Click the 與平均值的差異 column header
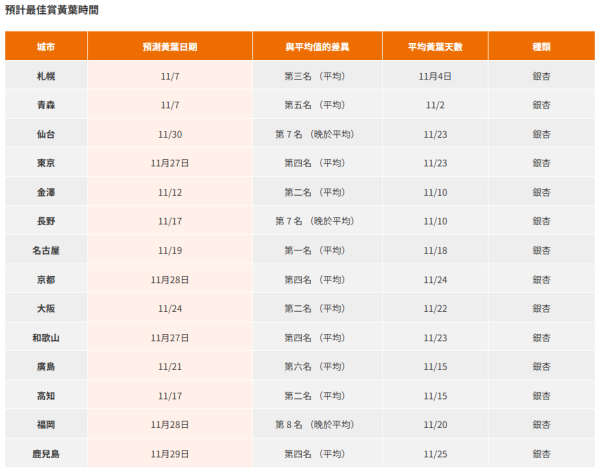 click(314, 47)
